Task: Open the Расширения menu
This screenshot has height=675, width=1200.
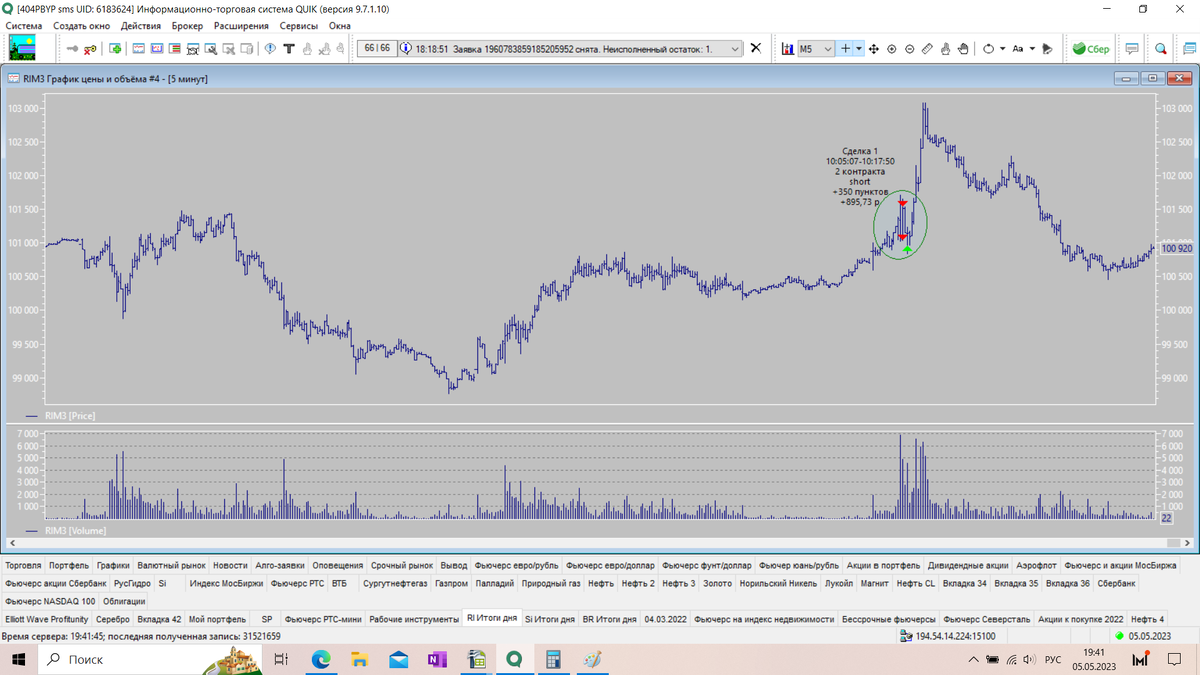Action: pyautogui.click(x=241, y=25)
